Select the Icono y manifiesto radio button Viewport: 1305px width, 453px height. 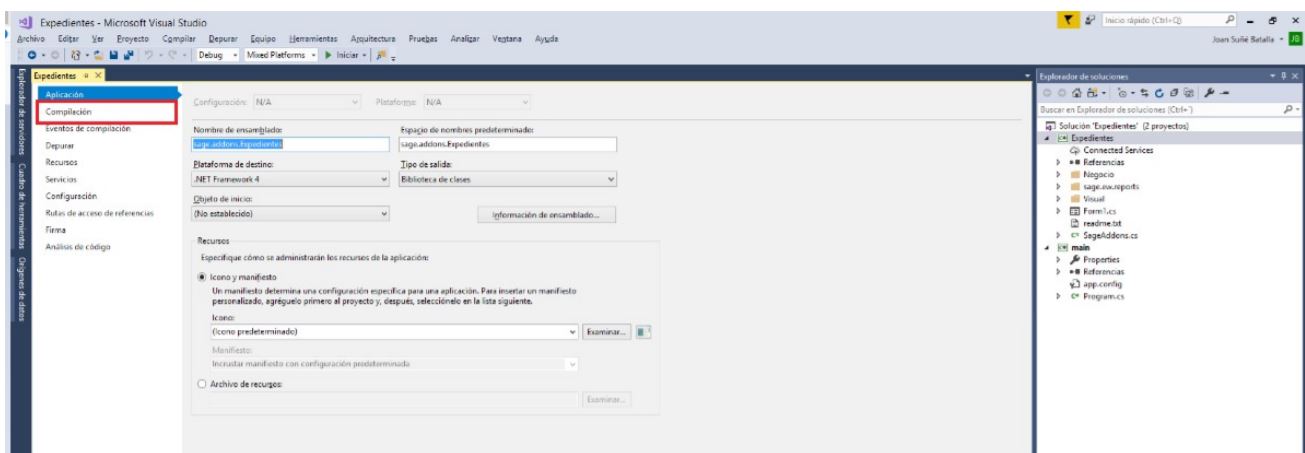point(200,276)
